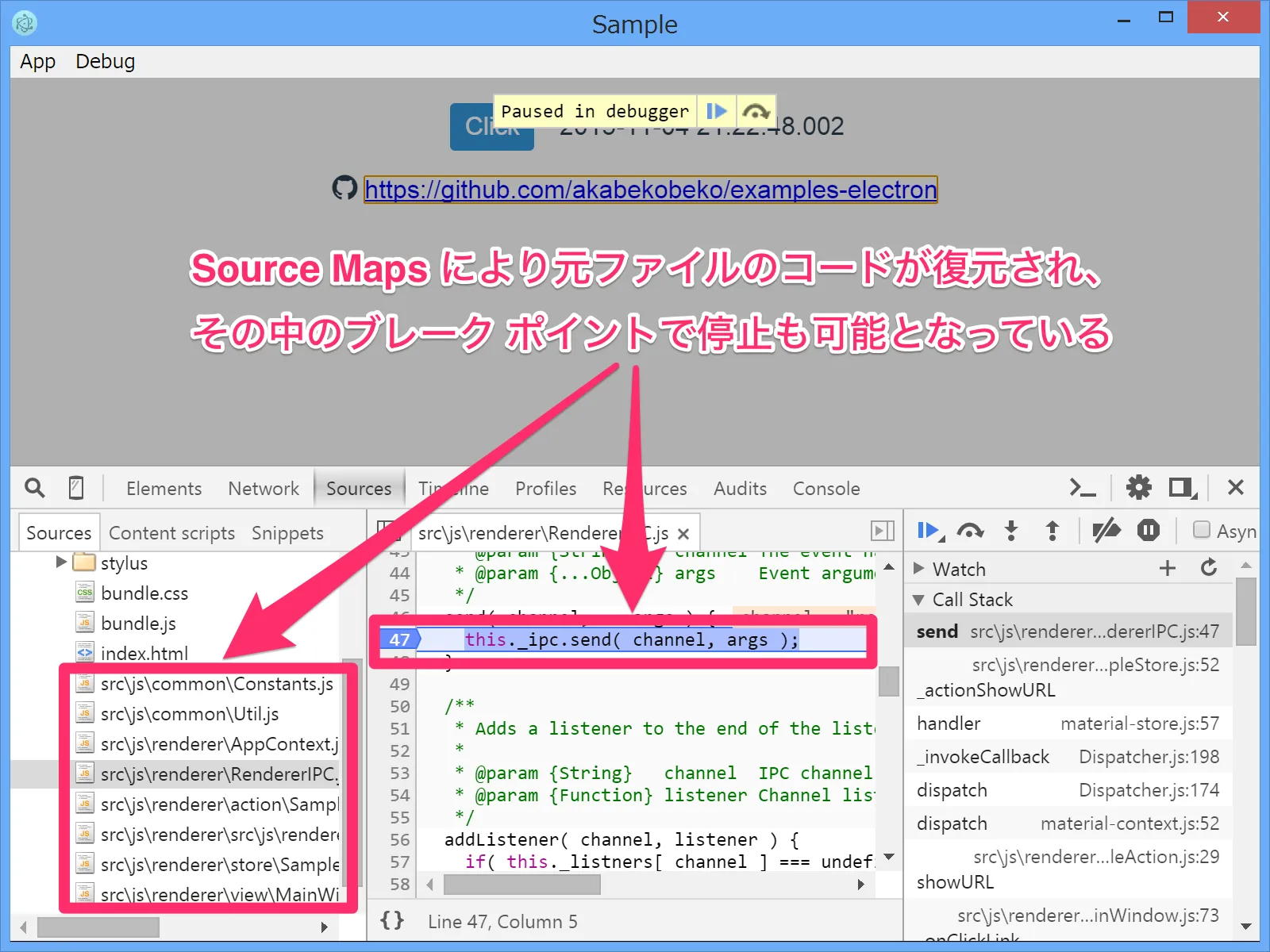Viewport: 1270px width, 952px height.
Task: Switch to the Console tab
Action: coord(825,488)
